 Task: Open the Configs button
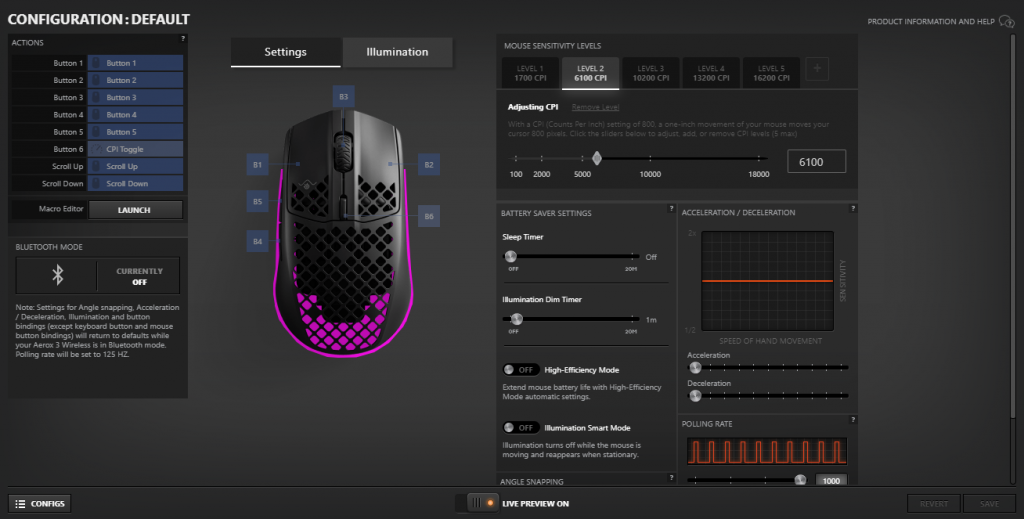click(x=40, y=504)
